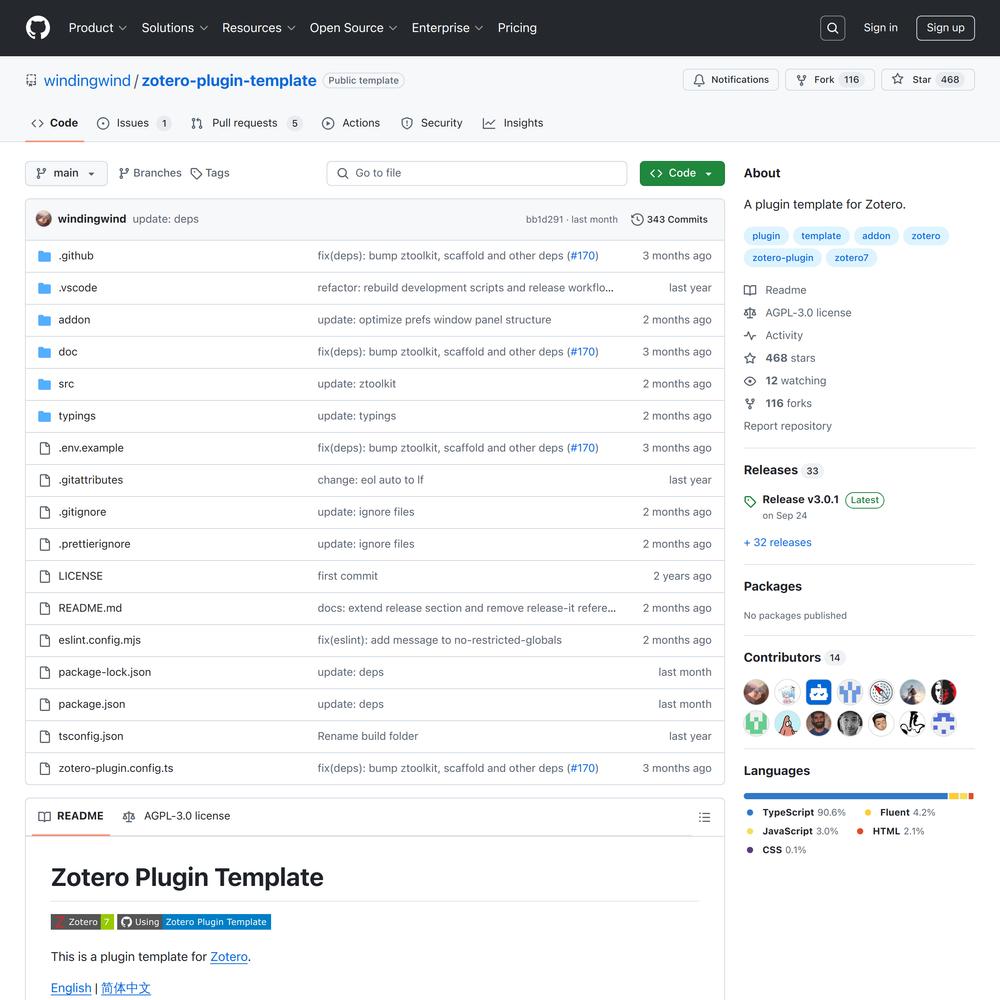This screenshot has height=1000, width=1000.
Task: Click the TypeScript 90.6% language entry
Action: [x=796, y=812]
